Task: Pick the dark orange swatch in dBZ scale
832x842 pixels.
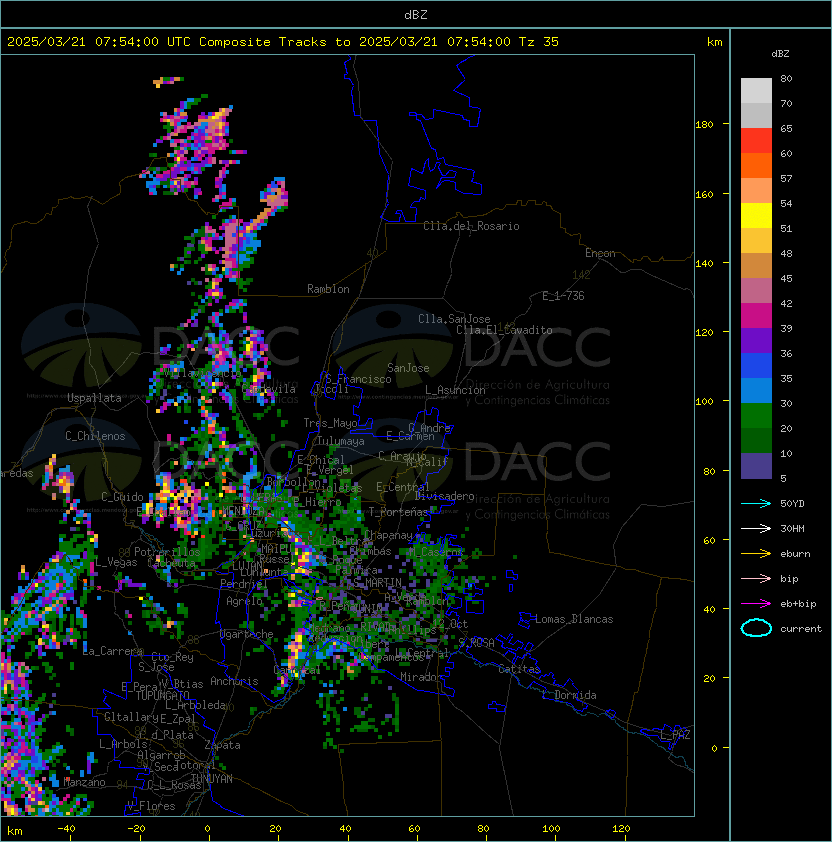Action: click(x=756, y=165)
